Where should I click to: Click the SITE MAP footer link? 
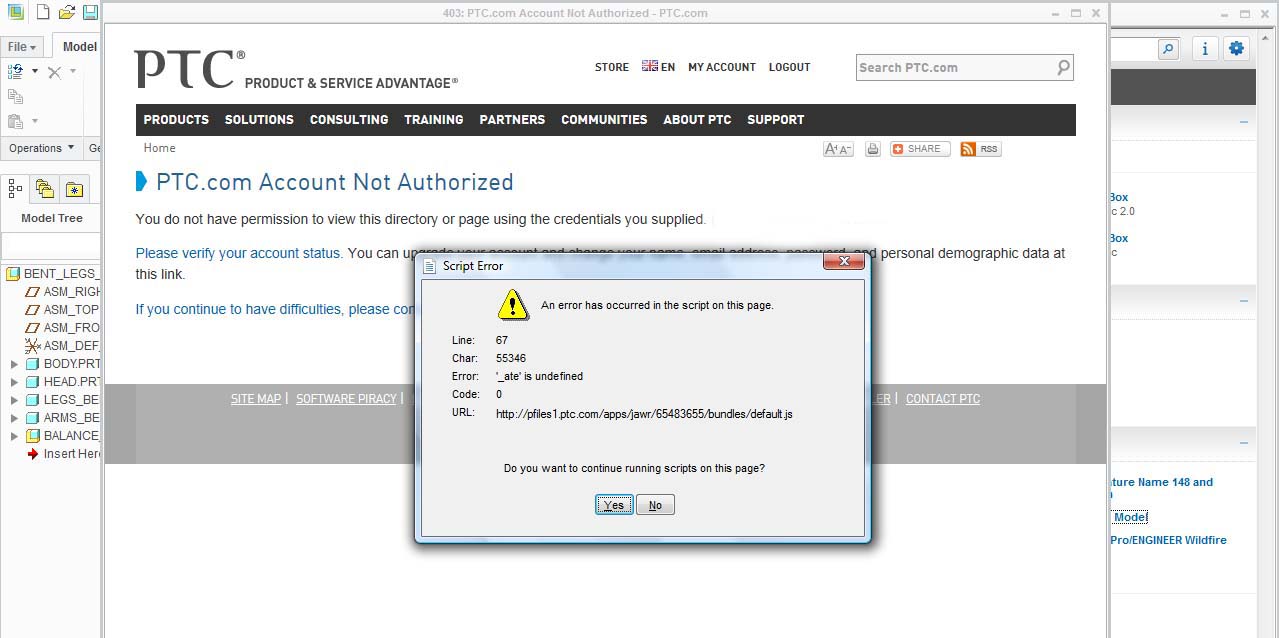[256, 398]
